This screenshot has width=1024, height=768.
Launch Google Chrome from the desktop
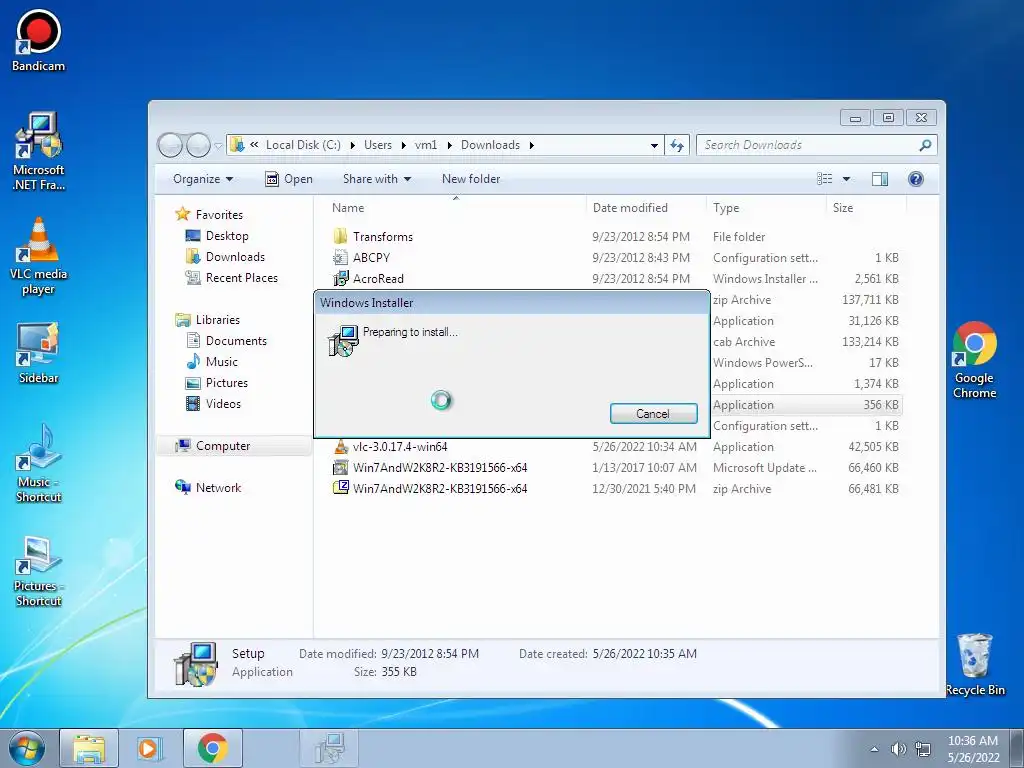pyautogui.click(x=974, y=360)
